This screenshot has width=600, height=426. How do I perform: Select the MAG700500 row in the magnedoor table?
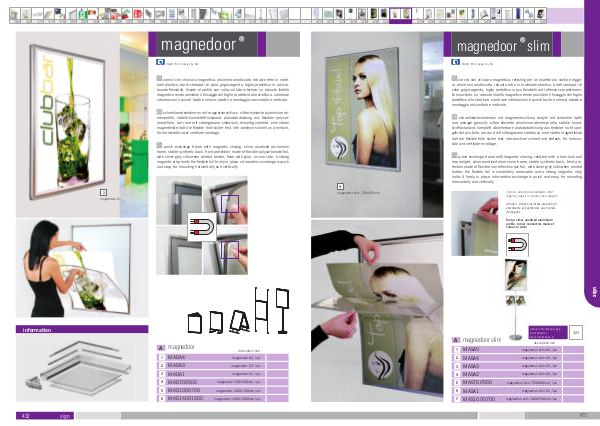[222, 382]
